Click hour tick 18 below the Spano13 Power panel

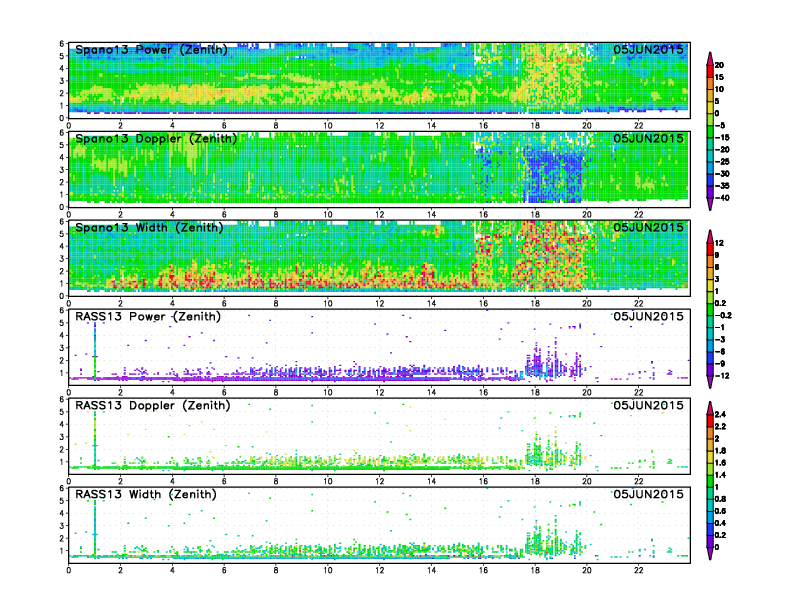coord(535,126)
